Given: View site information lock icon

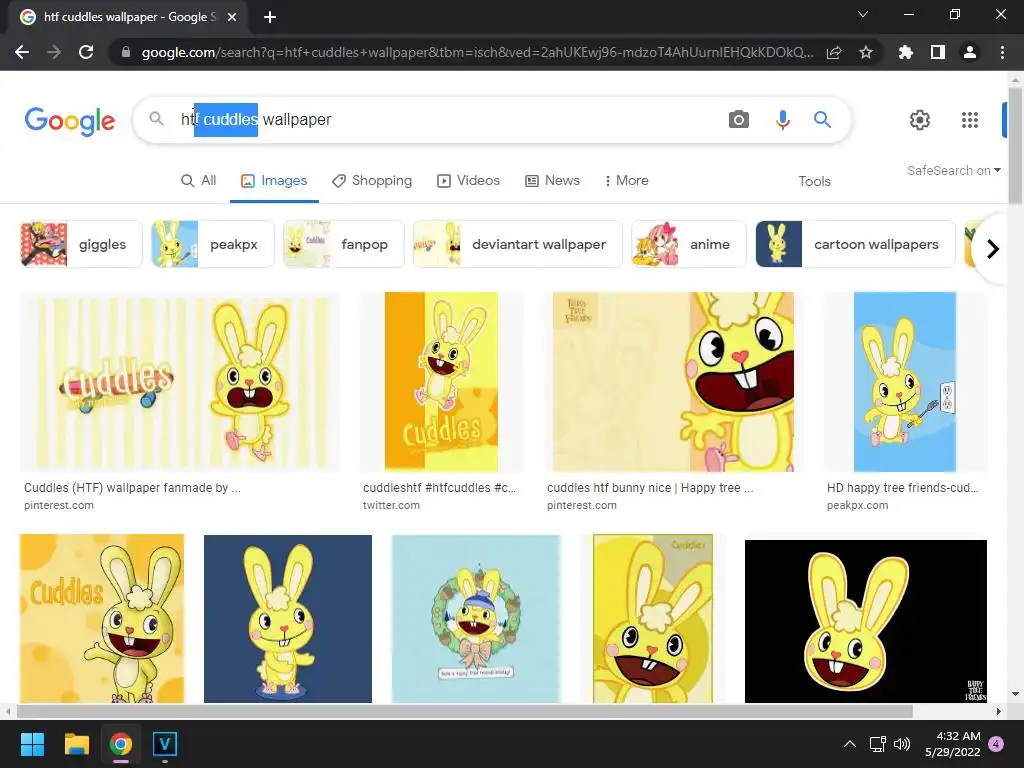Looking at the screenshot, I should [126, 52].
